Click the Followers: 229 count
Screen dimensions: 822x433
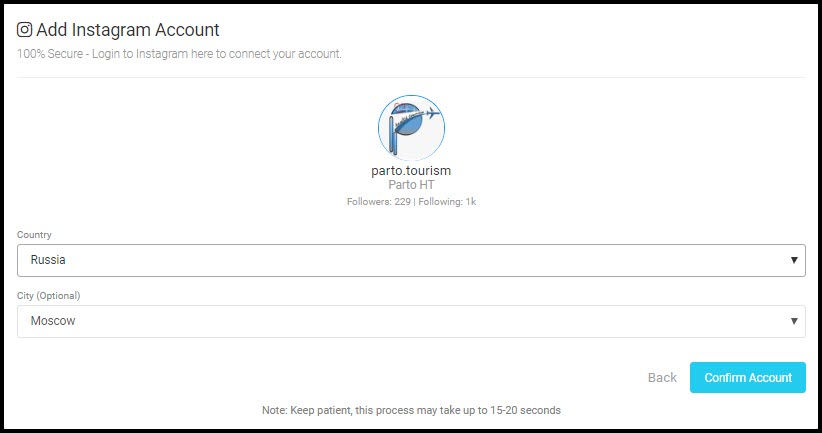click(x=377, y=201)
